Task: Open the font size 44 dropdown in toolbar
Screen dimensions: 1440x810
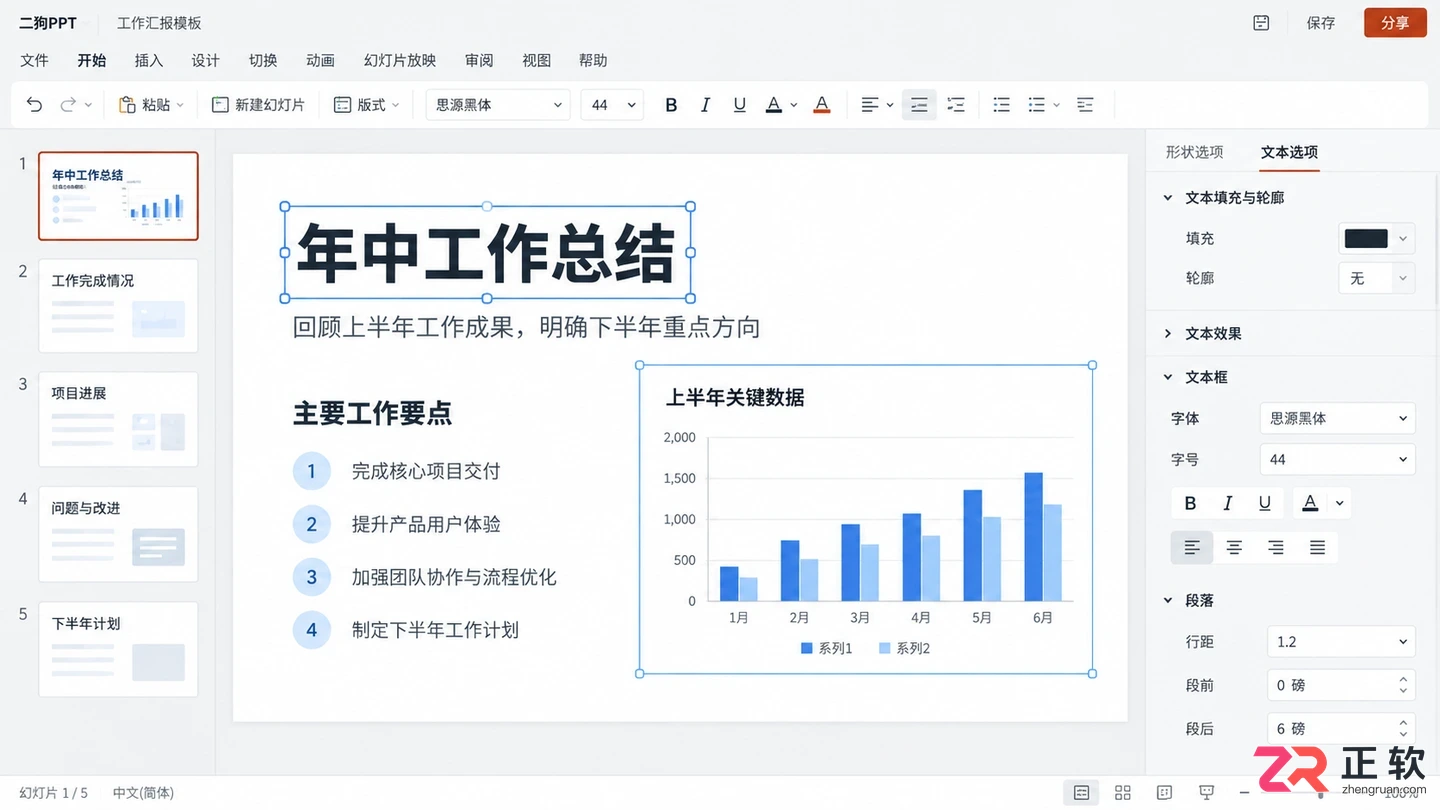Action: tap(612, 104)
